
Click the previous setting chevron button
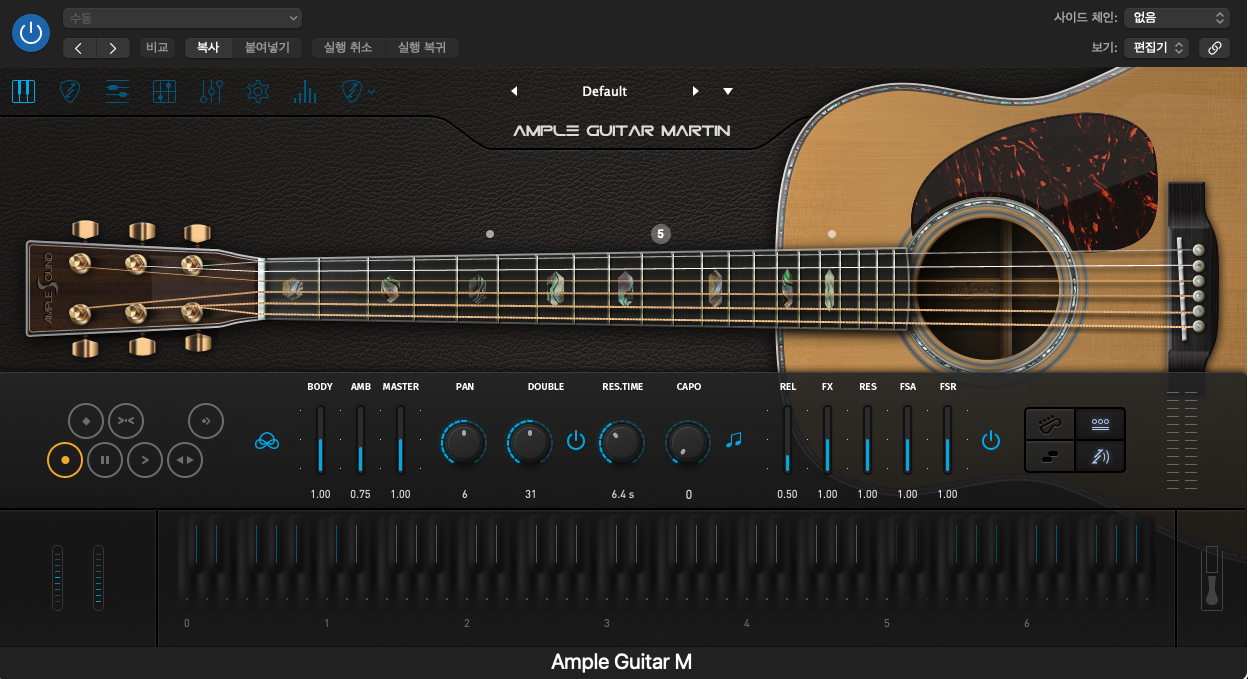point(79,48)
